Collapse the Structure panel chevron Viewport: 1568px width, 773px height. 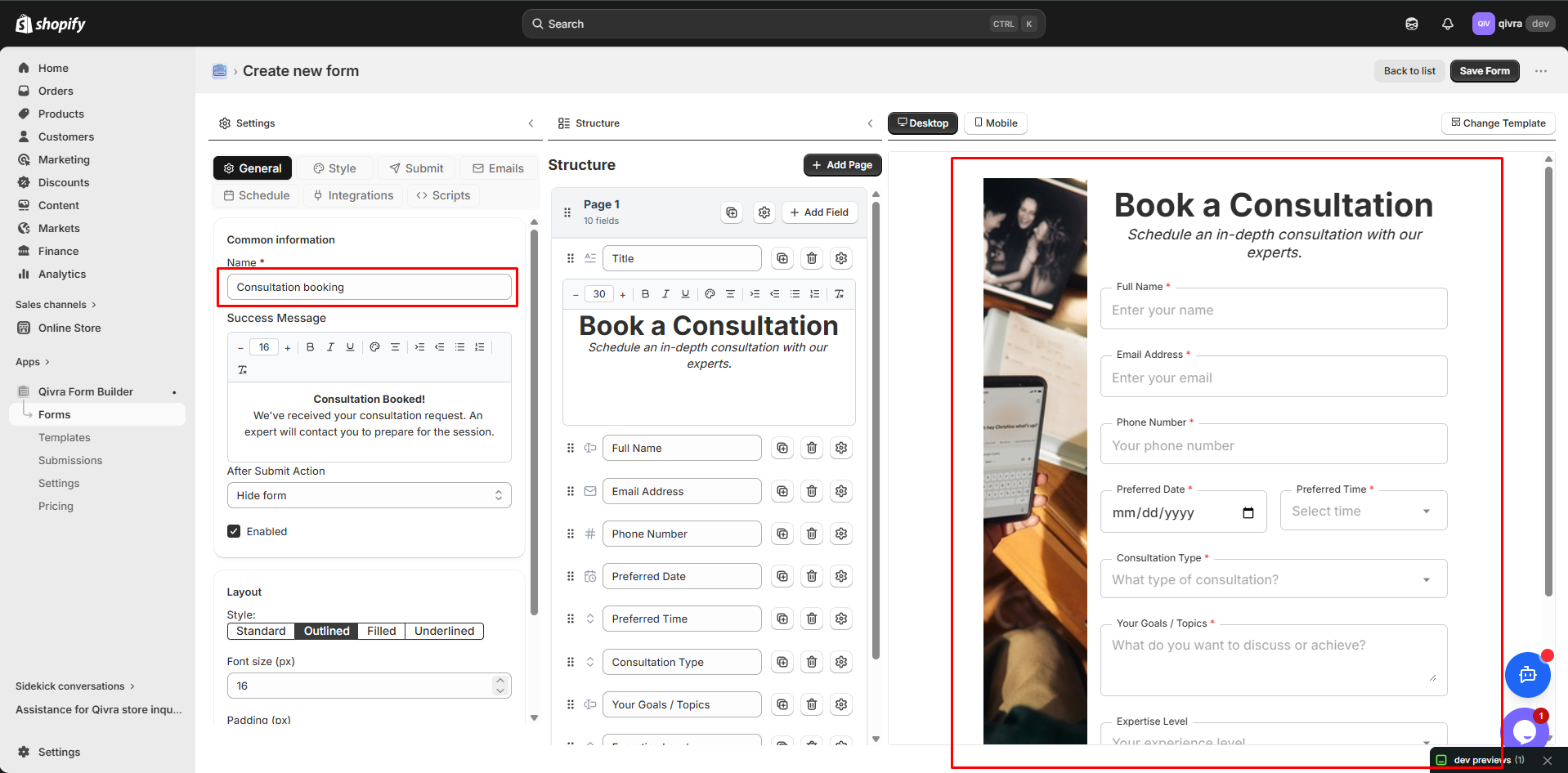870,123
